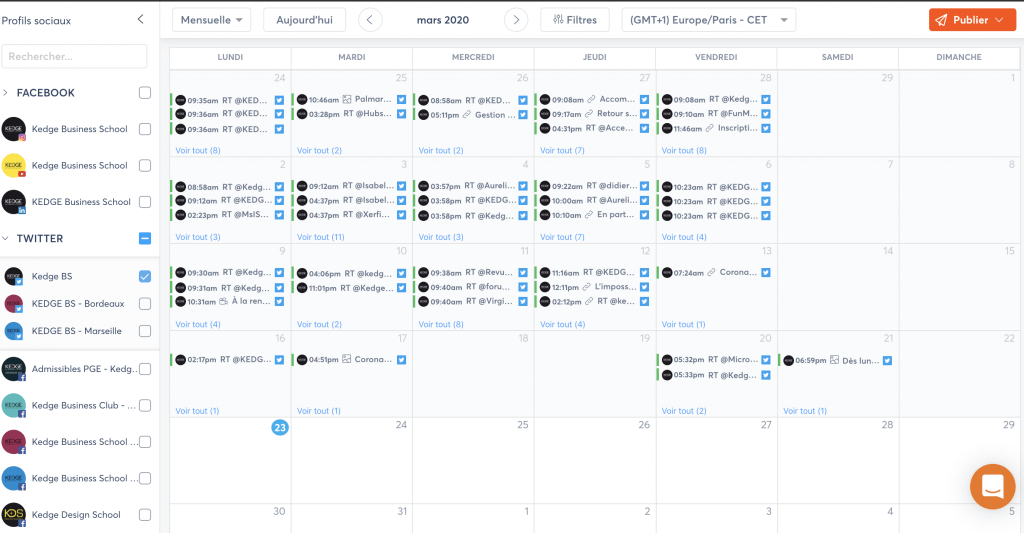Click link icon on 10:10am En part post
1024x533 pixels.
(x=589, y=215)
